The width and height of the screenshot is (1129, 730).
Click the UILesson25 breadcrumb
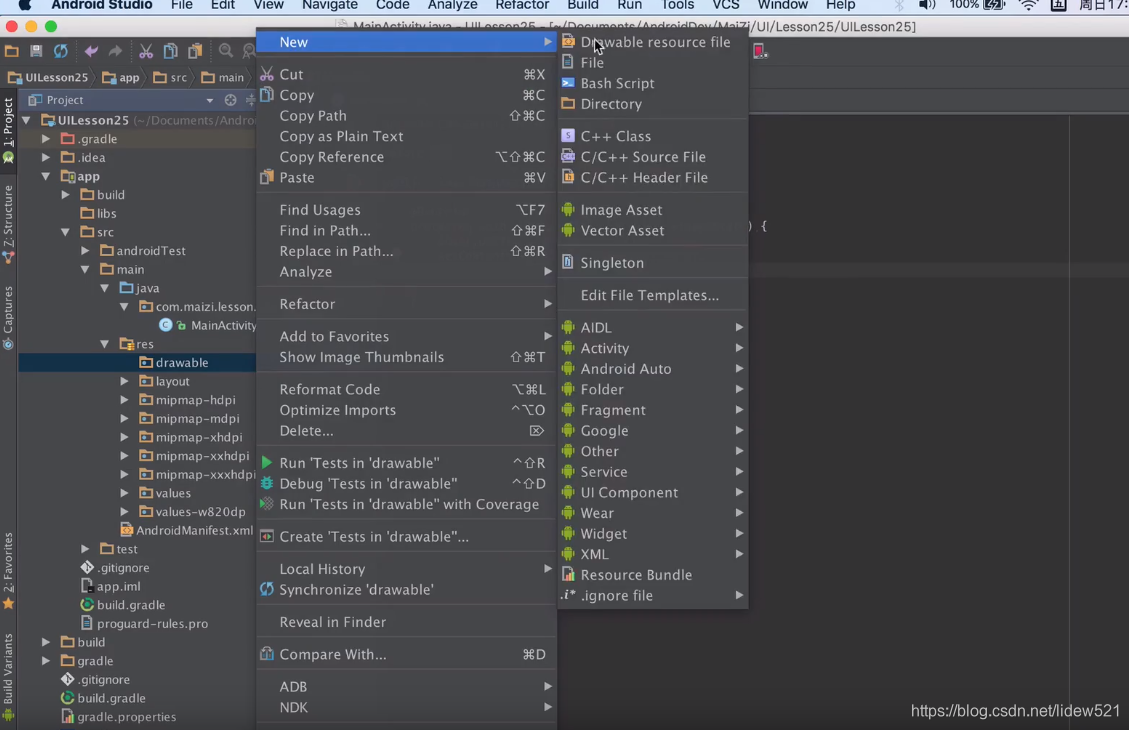(48, 77)
